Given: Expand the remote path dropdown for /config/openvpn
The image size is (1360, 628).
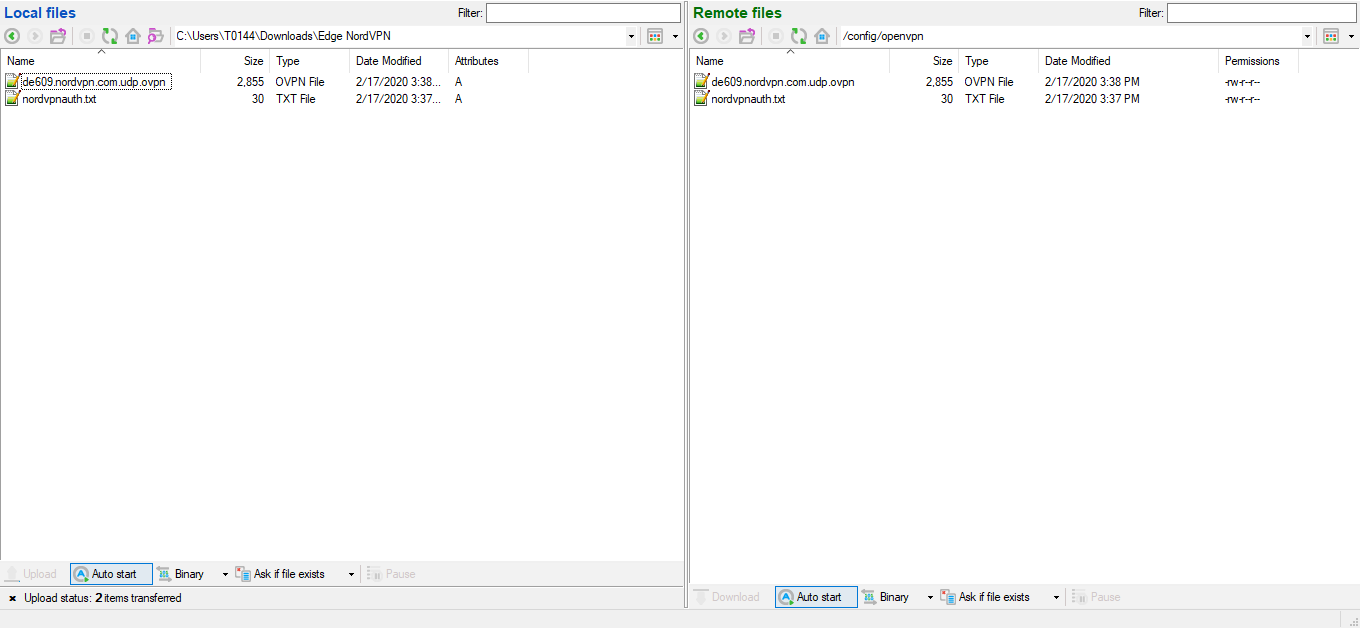Looking at the screenshot, I should (x=1308, y=36).
